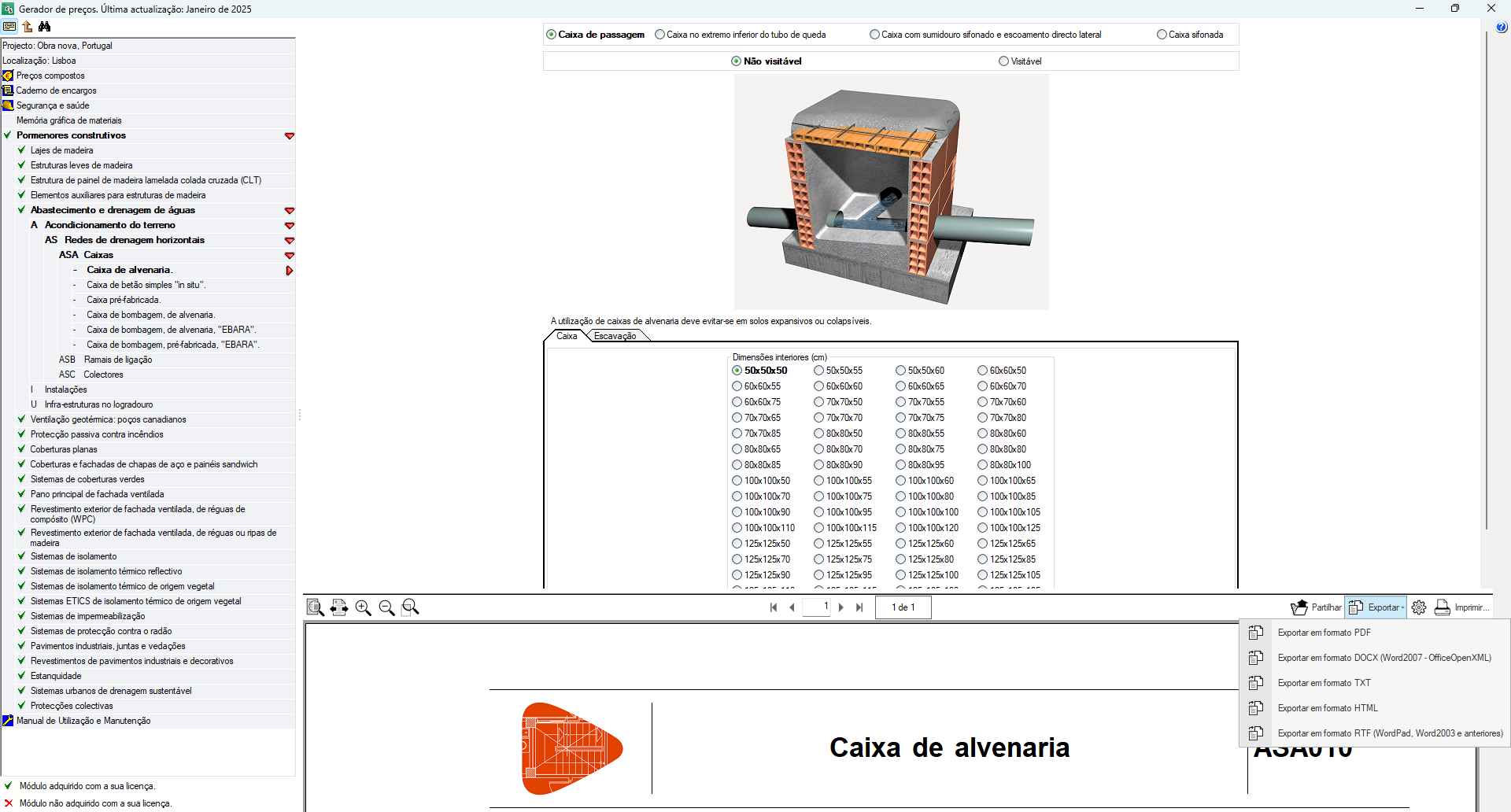Open the search binoculars tool

pyautogui.click(x=46, y=26)
